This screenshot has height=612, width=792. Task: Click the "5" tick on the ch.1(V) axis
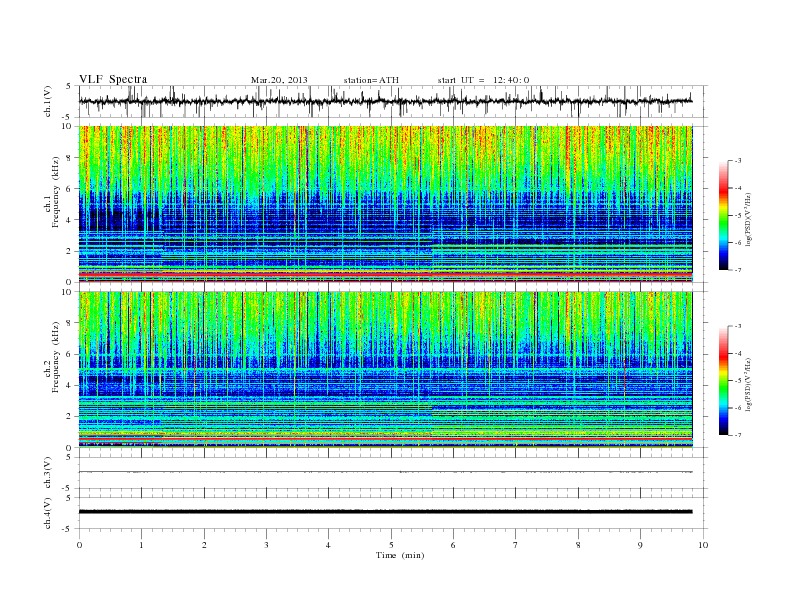tap(70, 86)
